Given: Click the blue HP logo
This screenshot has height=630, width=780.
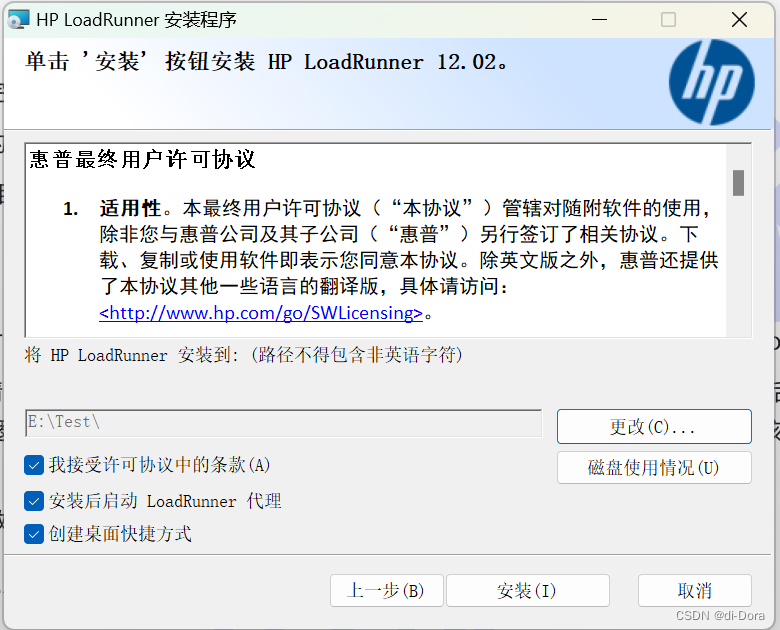Looking at the screenshot, I should click(x=711, y=83).
